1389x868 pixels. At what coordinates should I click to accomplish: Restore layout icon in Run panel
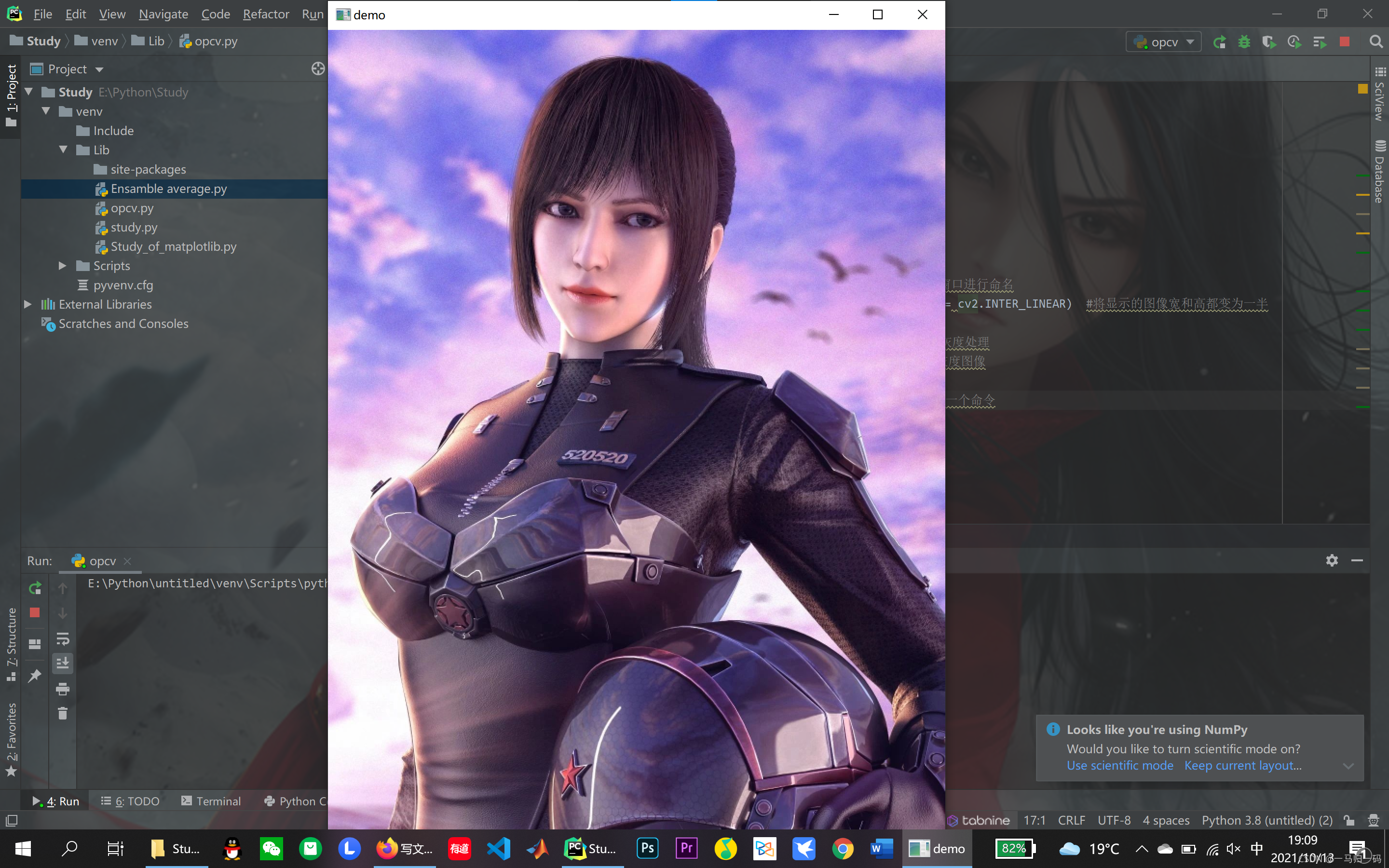point(35,644)
